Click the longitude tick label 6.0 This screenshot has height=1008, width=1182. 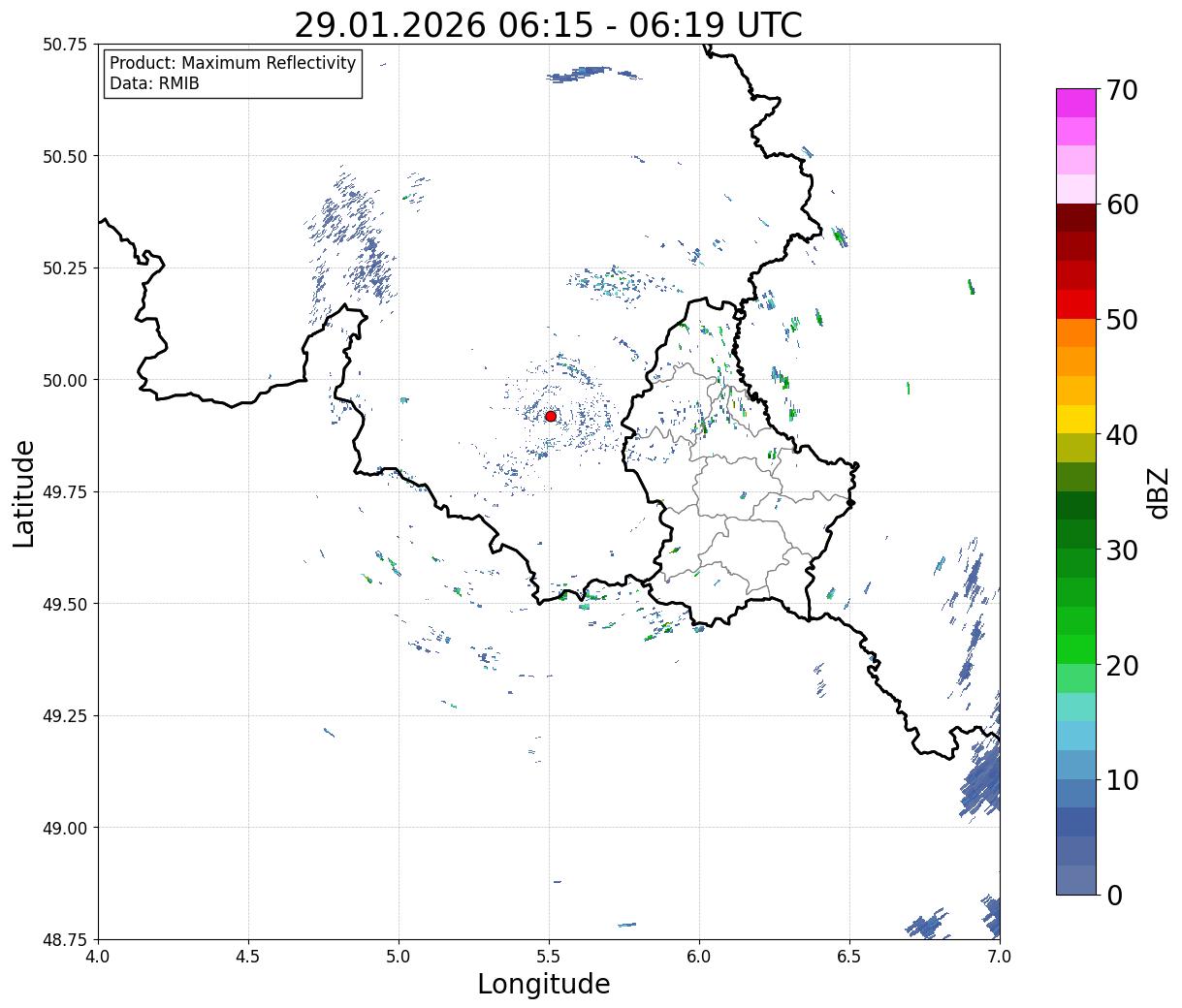click(x=699, y=957)
